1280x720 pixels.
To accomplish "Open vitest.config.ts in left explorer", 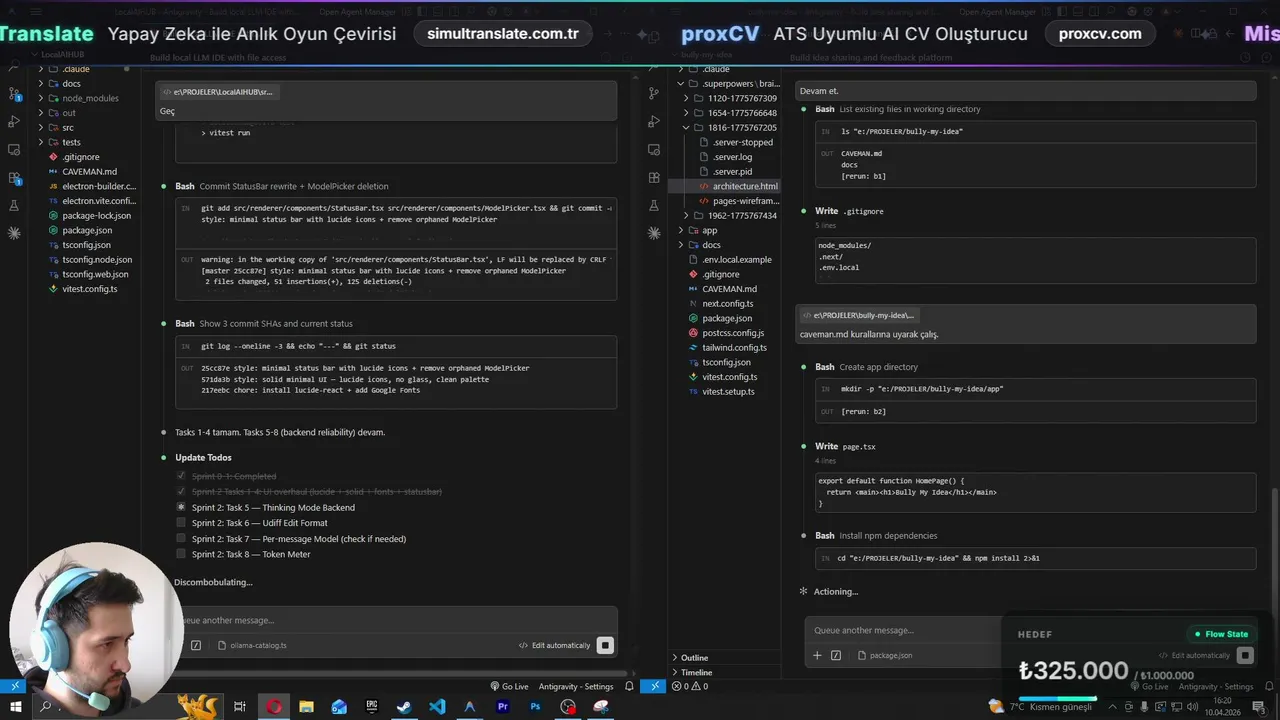I will 89,289.
